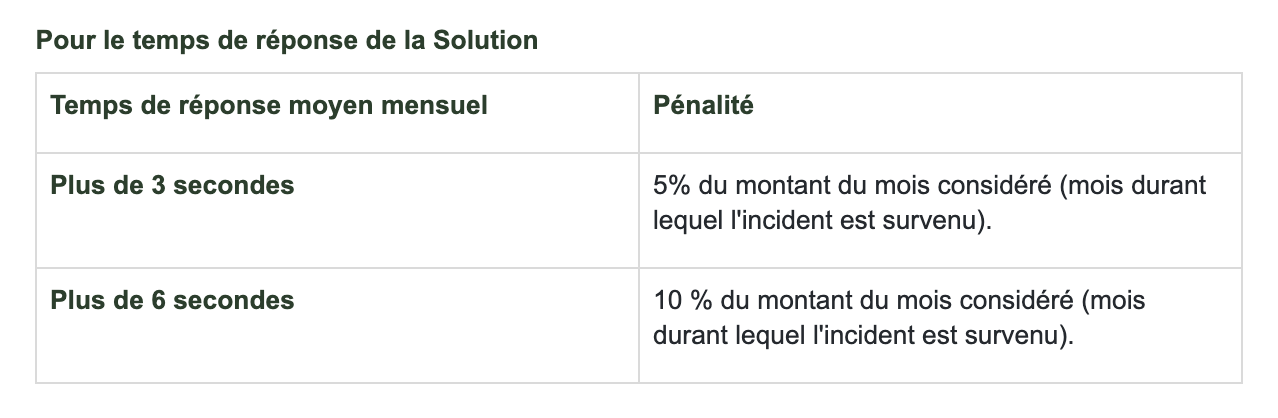Click the 'Pénalité' column header
Screen dimensions: 1278x418
point(940,112)
